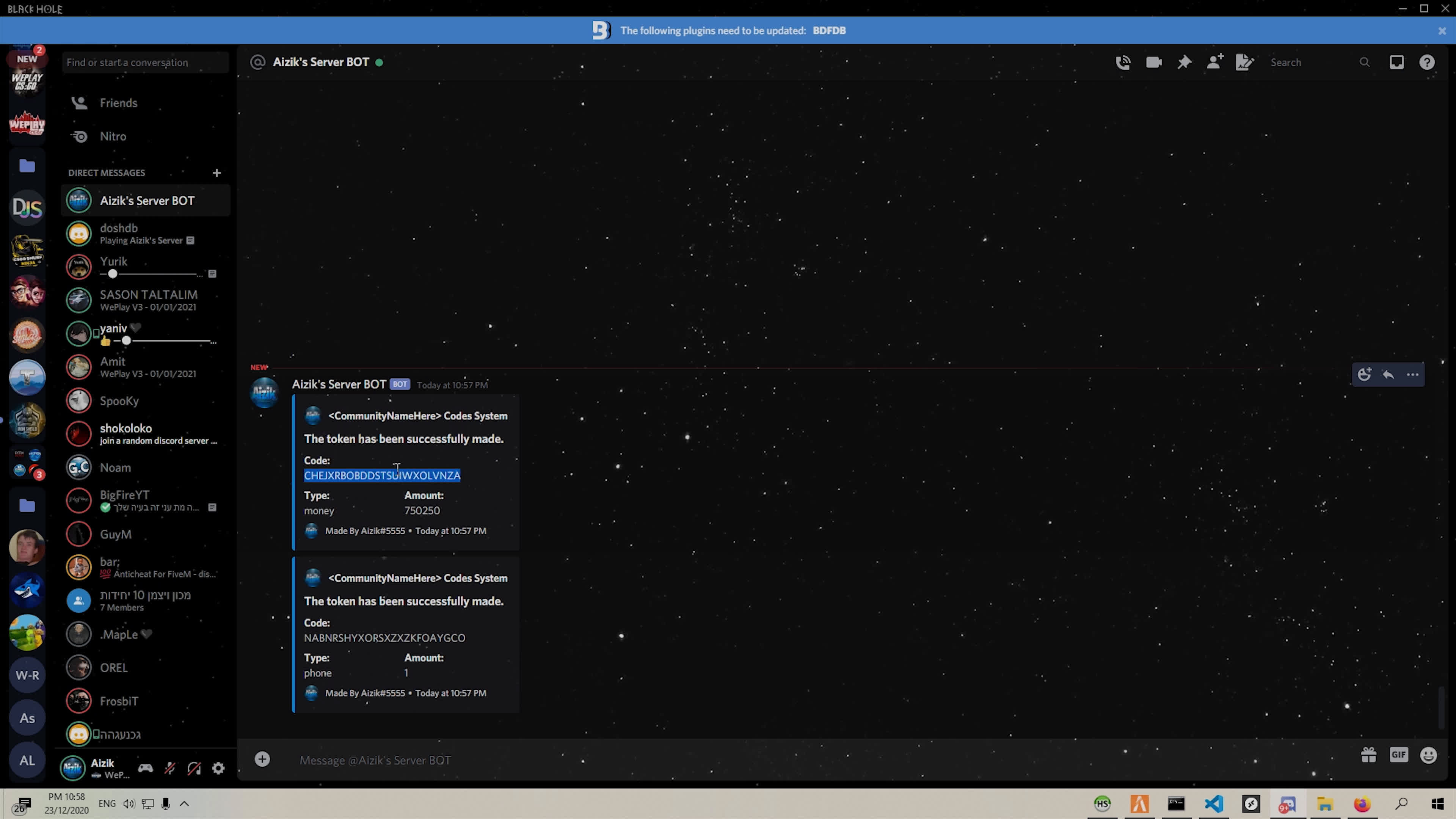The height and width of the screenshot is (819, 1456).
Task: Add friends to the DM
Action: point(1214,62)
